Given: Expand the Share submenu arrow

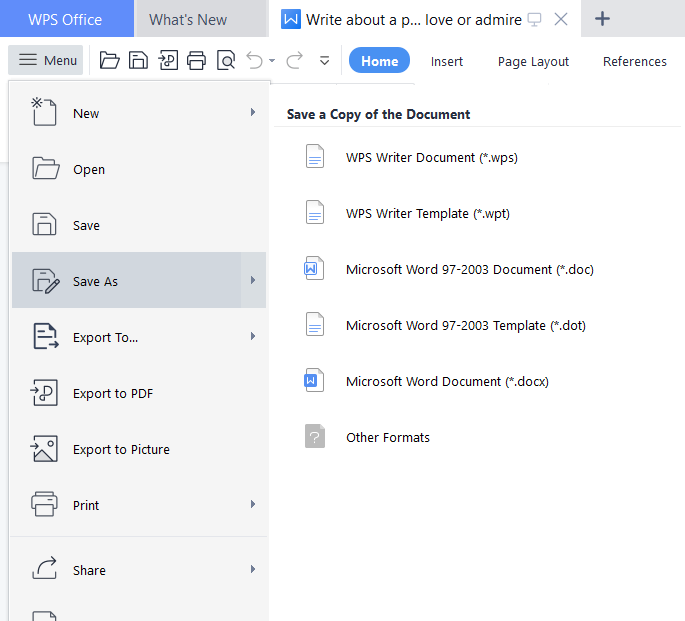Looking at the screenshot, I should tap(253, 569).
